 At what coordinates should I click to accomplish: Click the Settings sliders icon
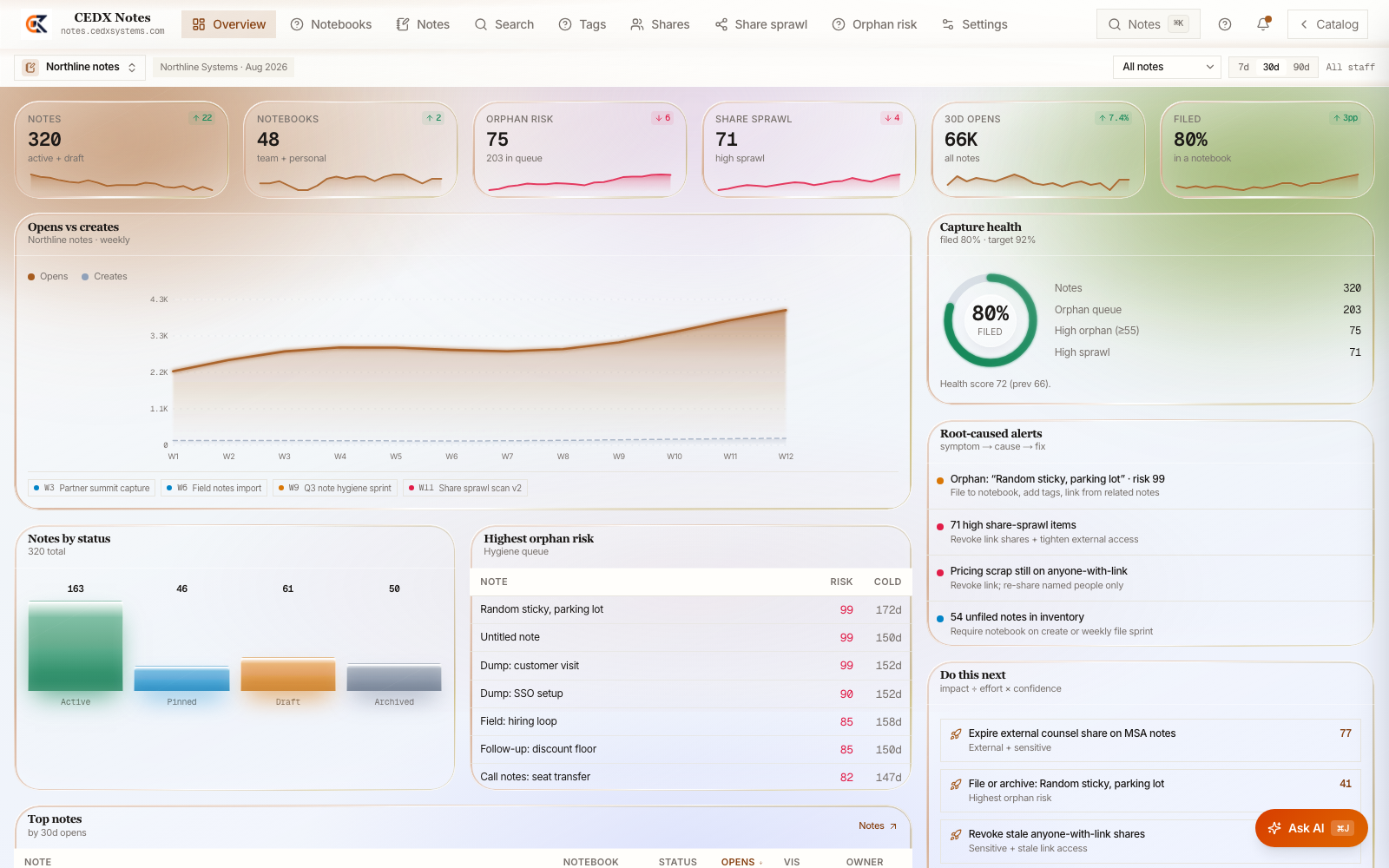click(x=948, y=24)
